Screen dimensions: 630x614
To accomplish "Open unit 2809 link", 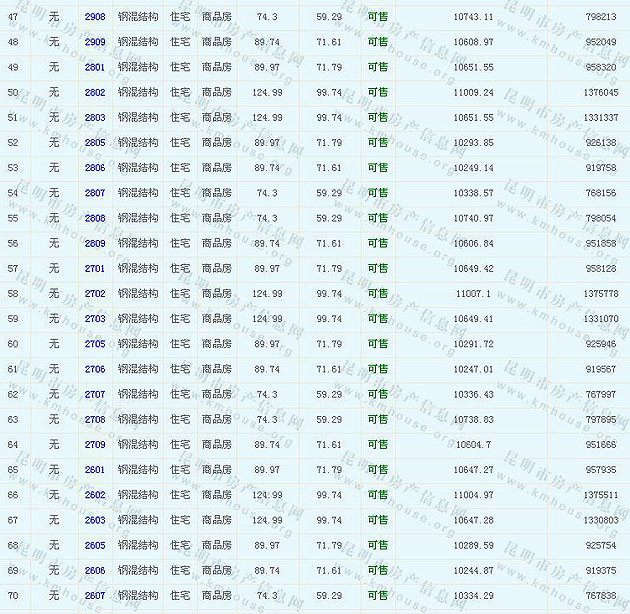I will (x=95, y=243).
